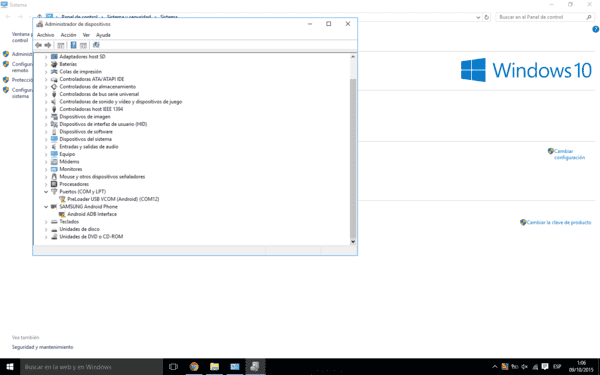The width and height of the screenshot is (600, 375).
Task: Click the Dispositivos de imagen icon
Action: pos(54,117)
